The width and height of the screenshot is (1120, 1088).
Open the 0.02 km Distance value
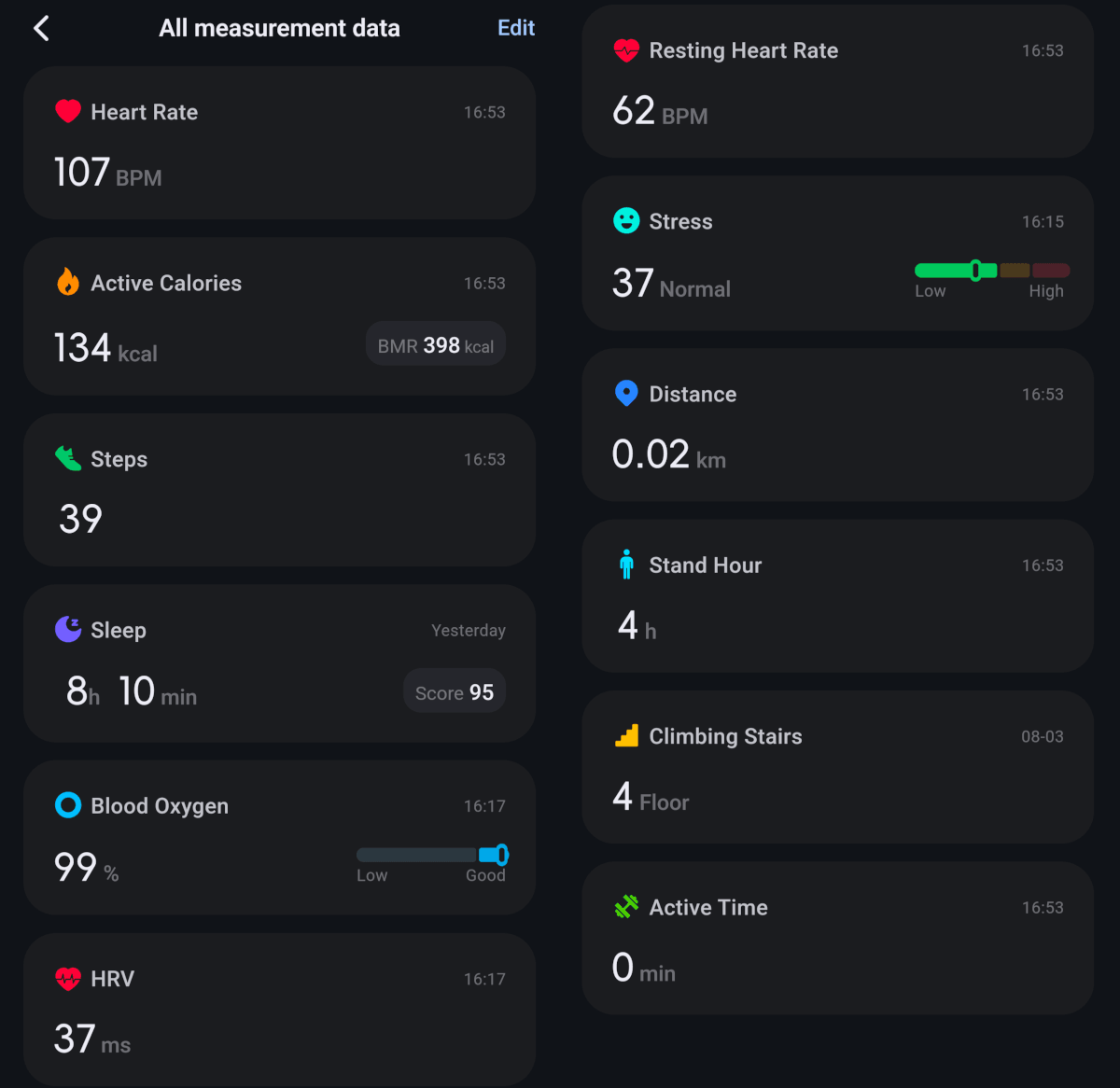coord(668,455)
